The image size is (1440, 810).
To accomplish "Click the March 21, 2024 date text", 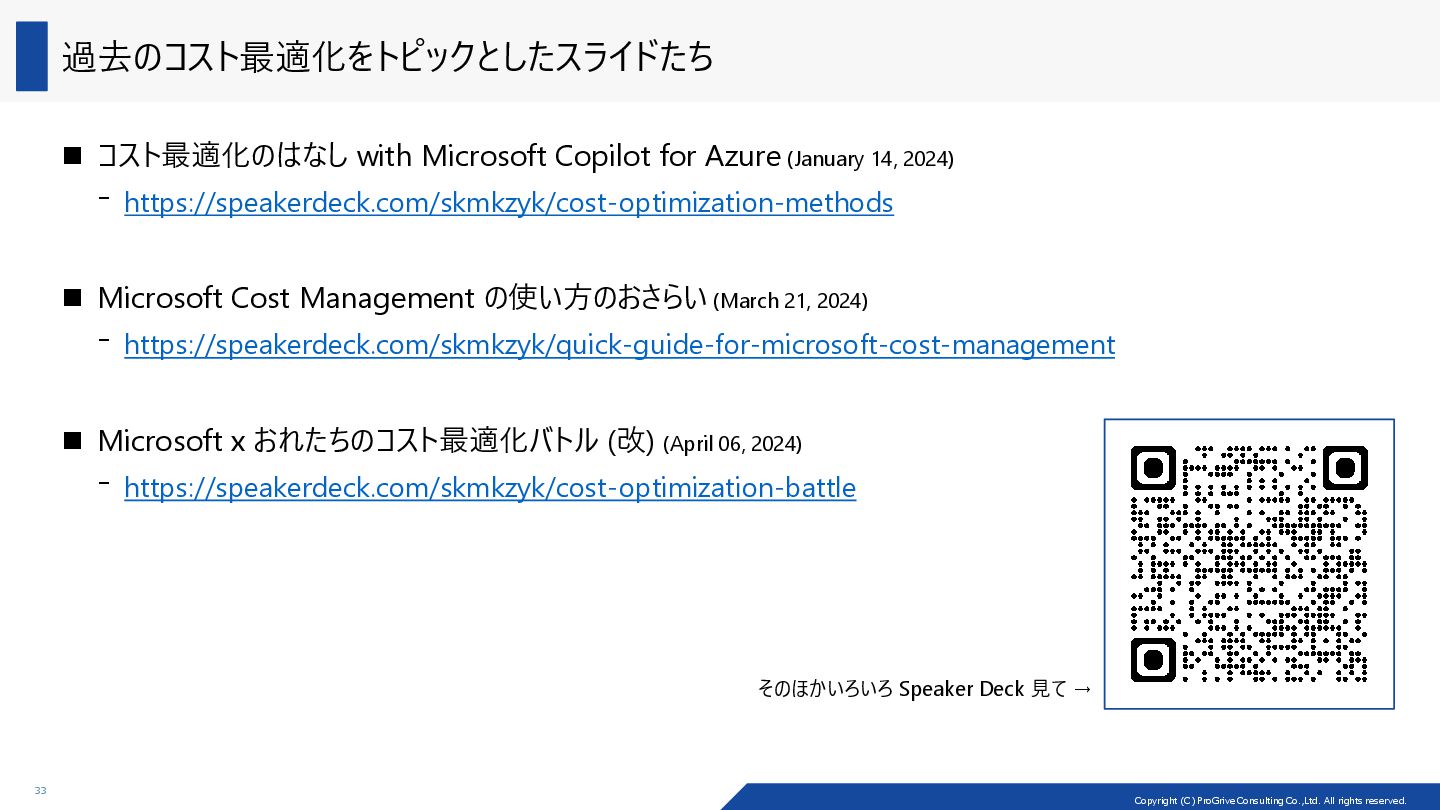I will click(790, 301).
